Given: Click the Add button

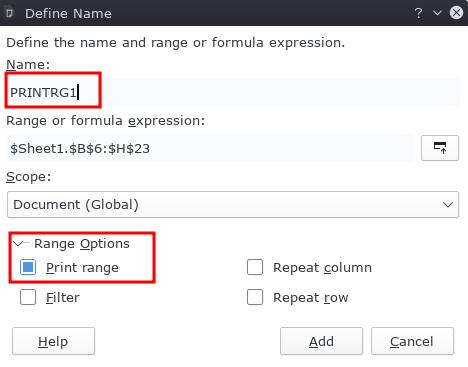Looking at the screenshot, I should [321, 341].
